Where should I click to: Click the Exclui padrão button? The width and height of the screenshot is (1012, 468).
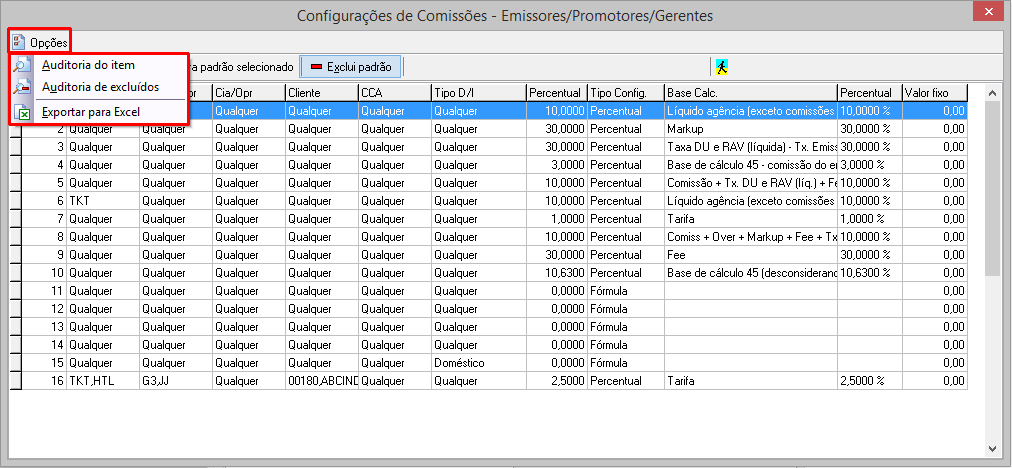pyautogui.click(x=350, y=66)
